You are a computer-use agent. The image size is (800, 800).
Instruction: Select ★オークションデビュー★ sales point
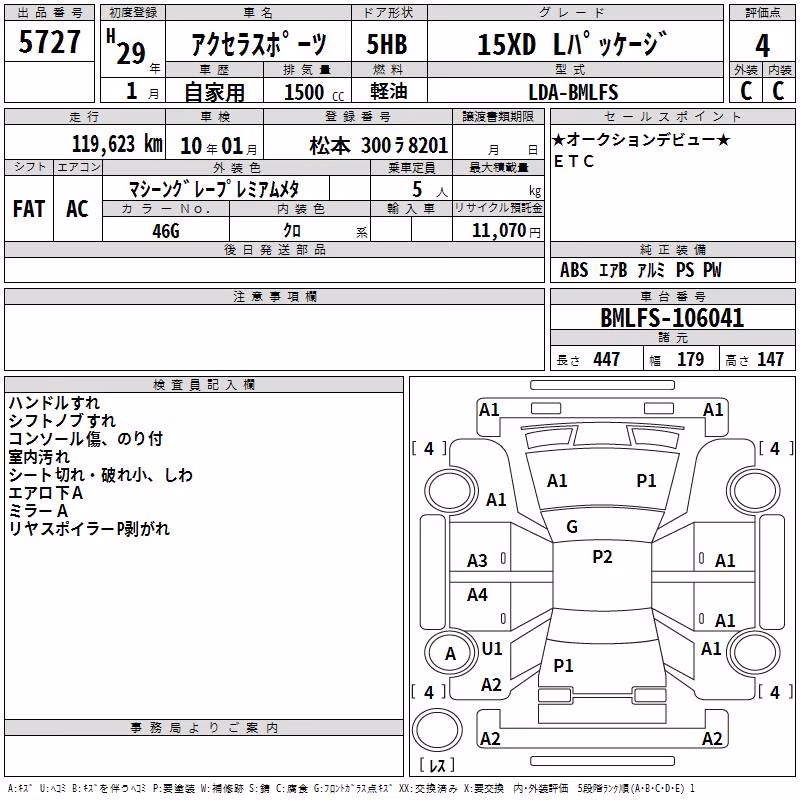click(641, 139)
